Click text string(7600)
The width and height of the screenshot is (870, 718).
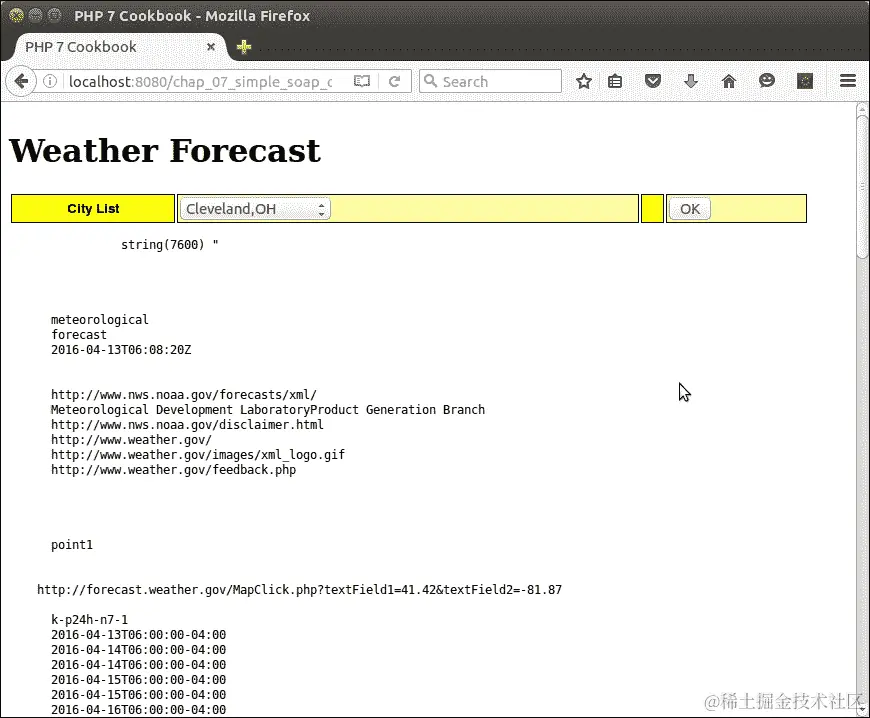(163, 245)
